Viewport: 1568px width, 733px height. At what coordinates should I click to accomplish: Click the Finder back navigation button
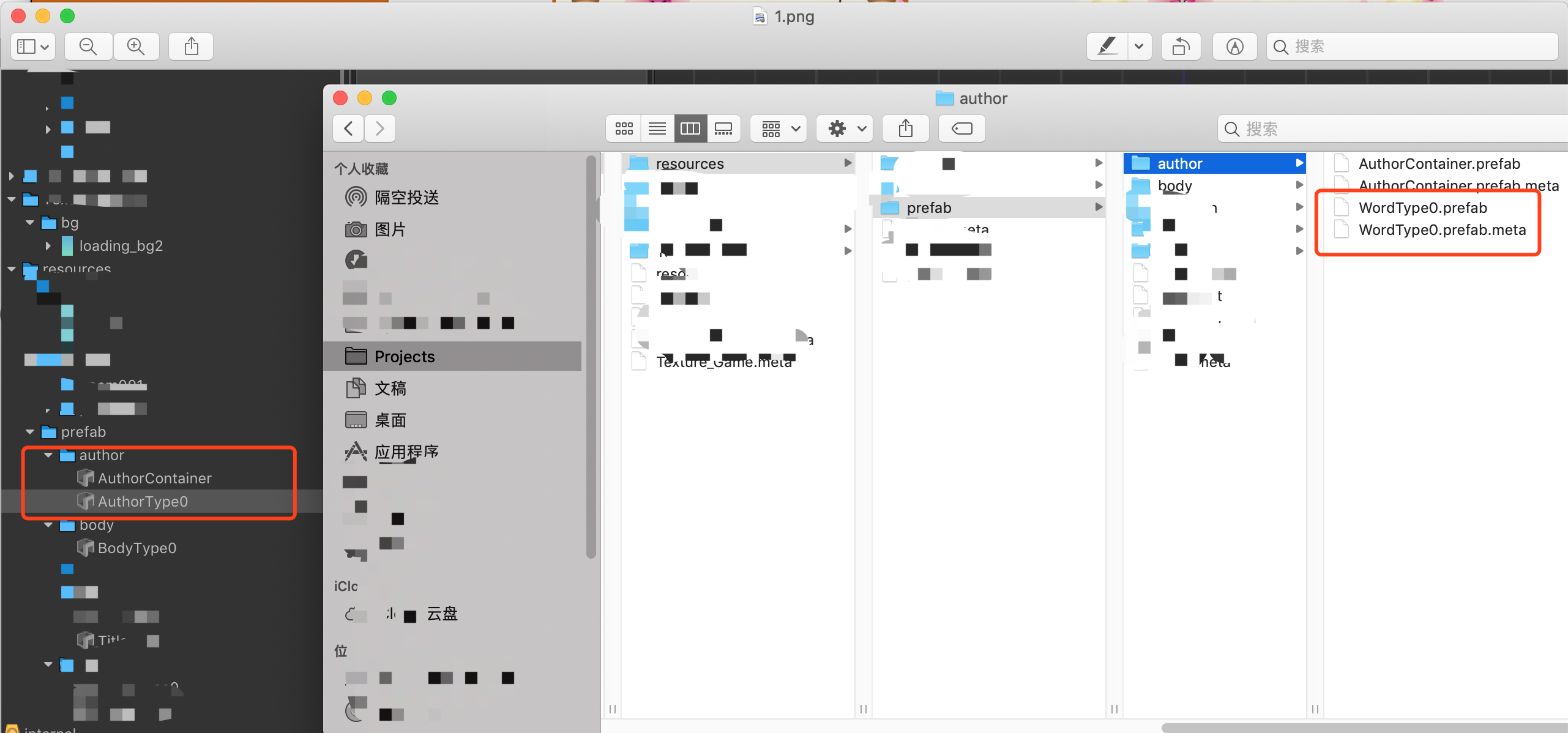[x=349, y=128]
